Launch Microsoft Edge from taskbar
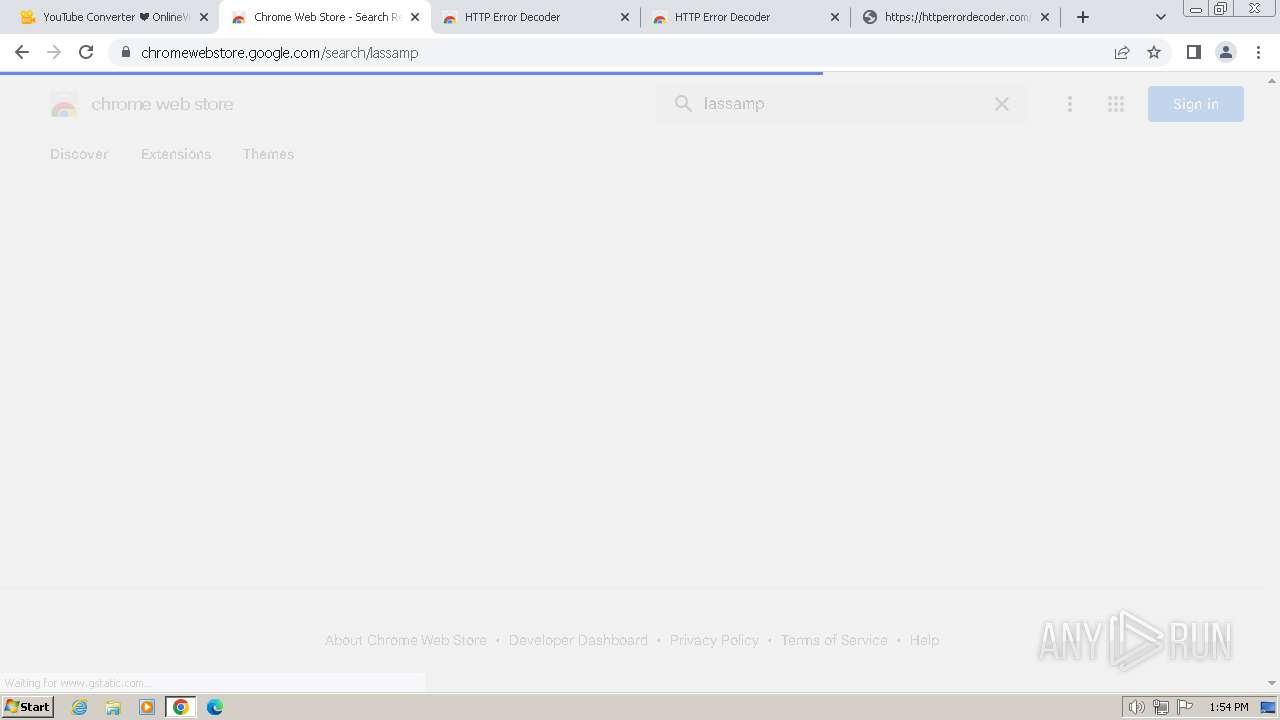This screenshot has width=1280, height=720. (x=215, y=707)
